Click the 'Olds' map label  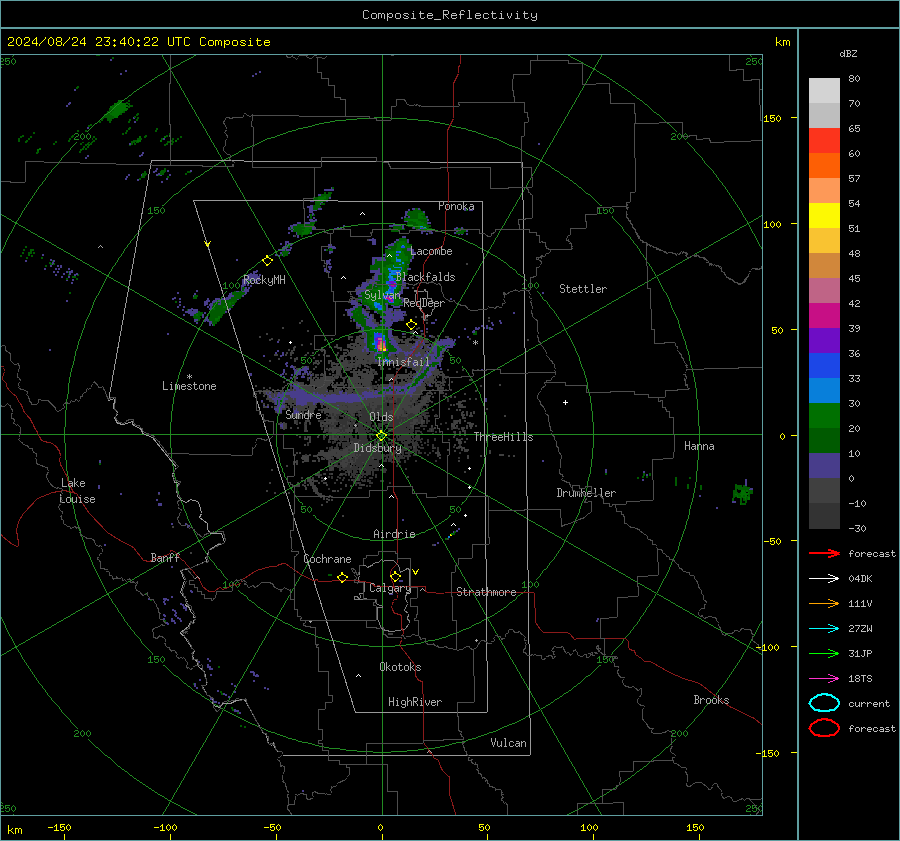click(x=381, y=417)
